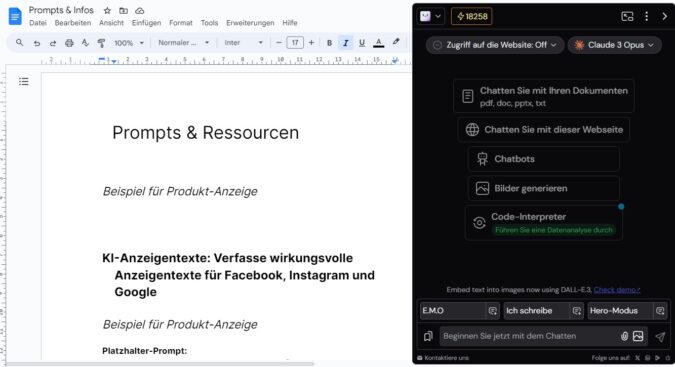
Task: Select the Hero-Modus prompt preset
Action: (620, 311)
